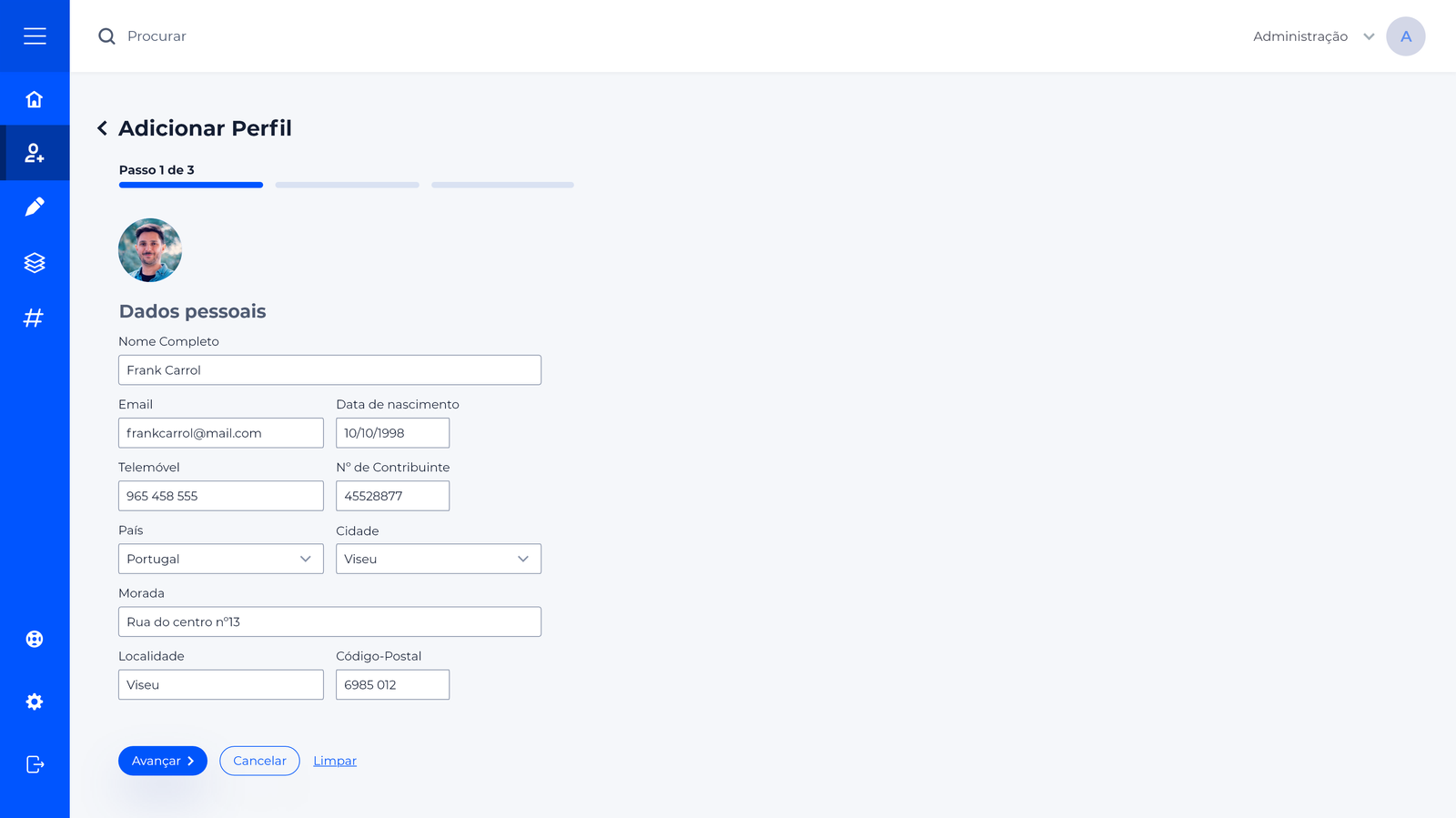Open the hashtag sidebar icon

[x=35, y=318]
